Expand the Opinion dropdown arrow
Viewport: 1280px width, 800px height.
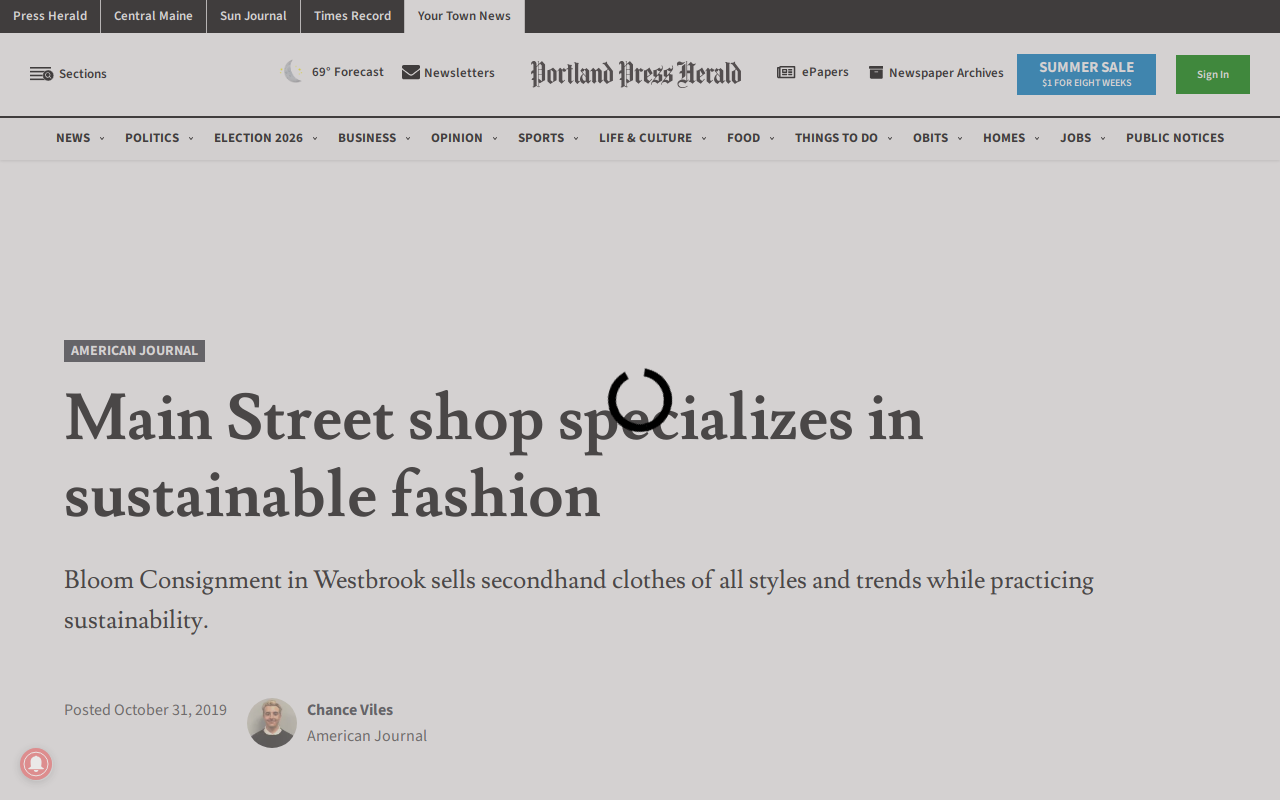click(494, 139)
